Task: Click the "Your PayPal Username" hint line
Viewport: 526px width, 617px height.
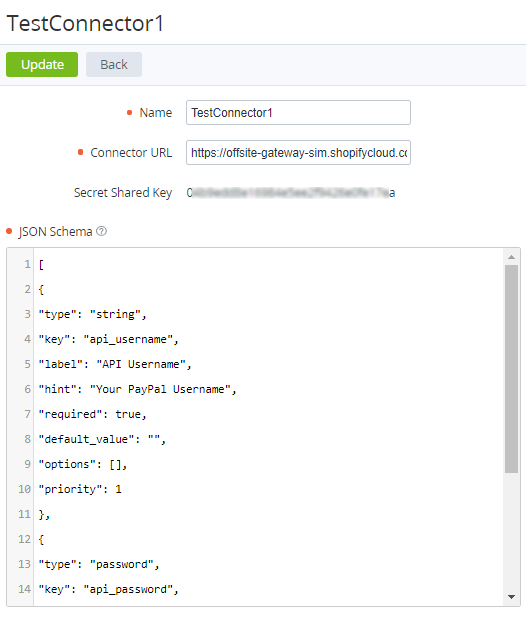Action: click(x=137, y=389)
